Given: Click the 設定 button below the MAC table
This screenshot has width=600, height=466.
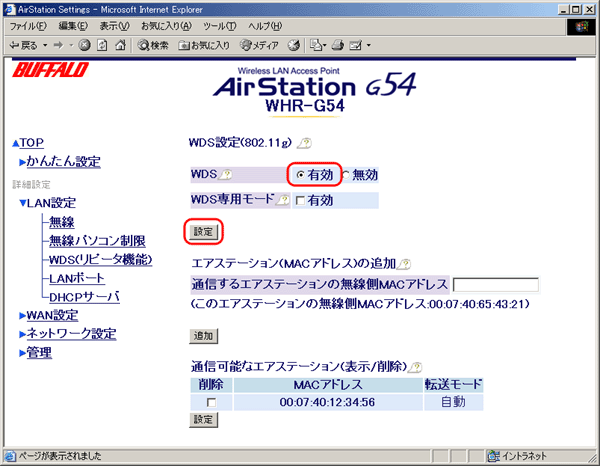Looking at the screenshot, I should coord(204,420).
